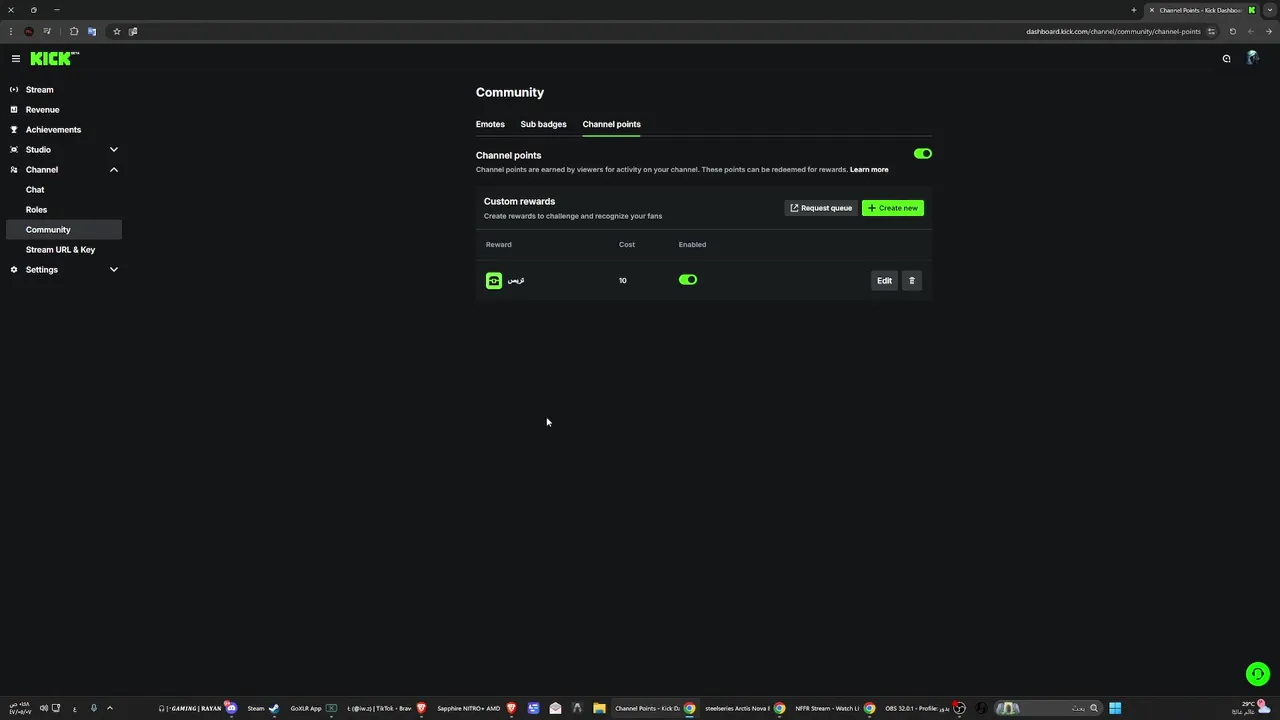Click Create new reward button

[x=893, y=208]
